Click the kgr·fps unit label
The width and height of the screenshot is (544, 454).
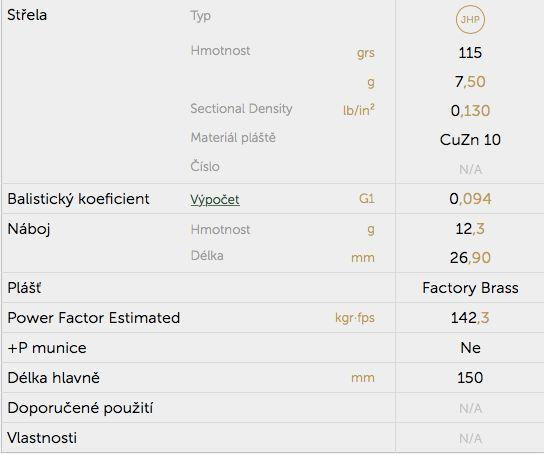pos(355,318)
